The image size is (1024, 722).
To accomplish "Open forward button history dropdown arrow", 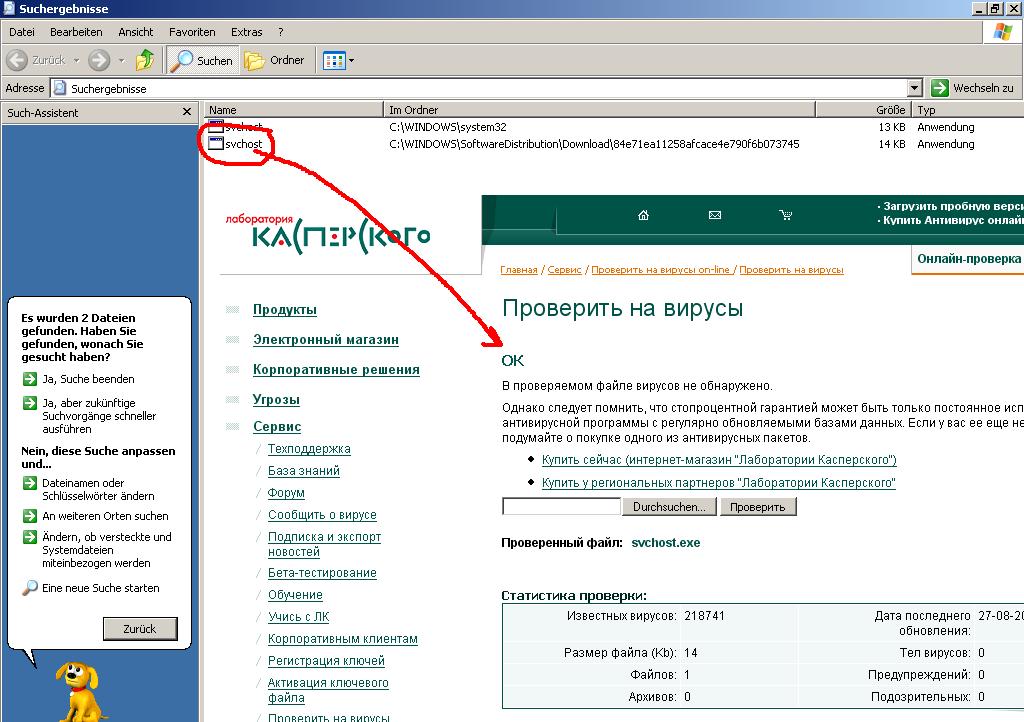I will tap(121, 61).
